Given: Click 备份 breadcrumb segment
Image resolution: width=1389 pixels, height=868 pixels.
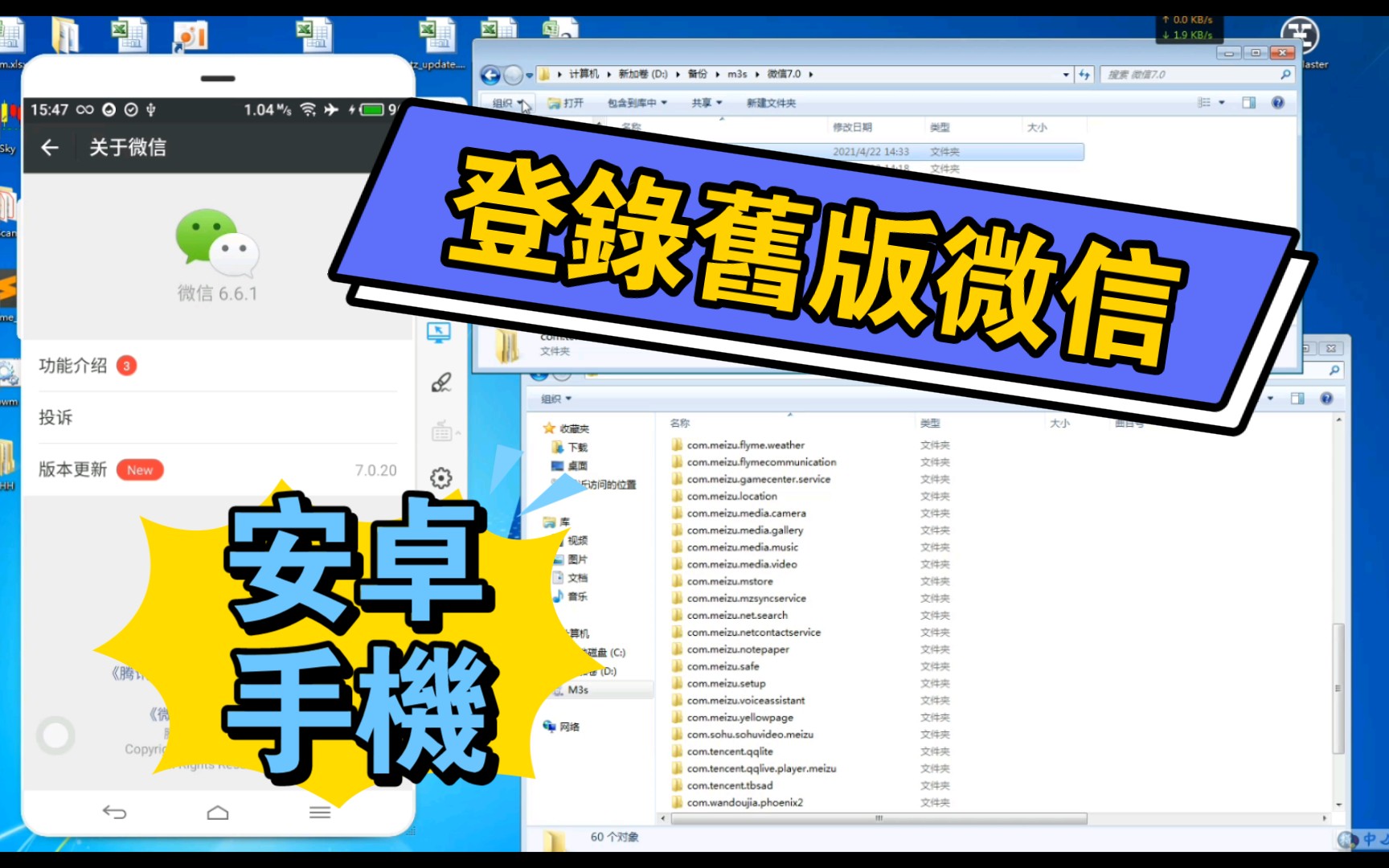Looking at the screenshot, I should (698, 74).
